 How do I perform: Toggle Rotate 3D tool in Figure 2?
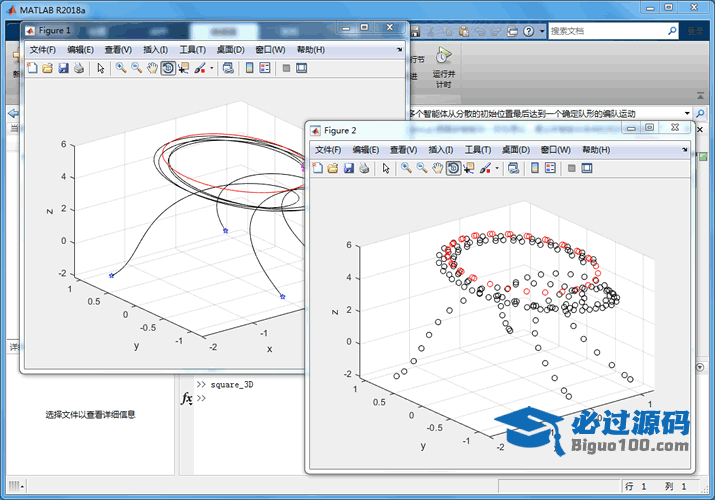tap(453, 168)
